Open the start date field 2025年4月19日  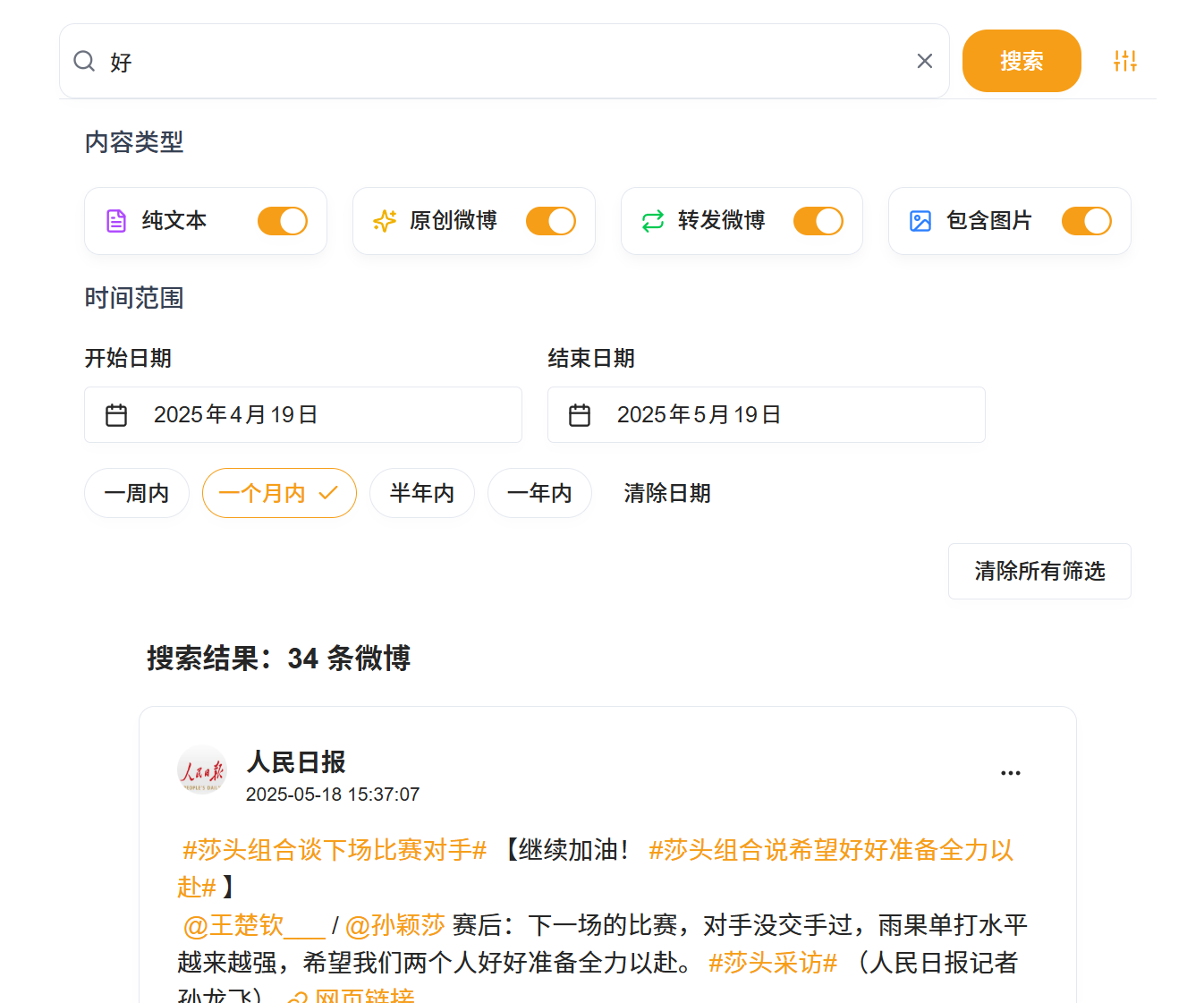click(x=303, y=415)
